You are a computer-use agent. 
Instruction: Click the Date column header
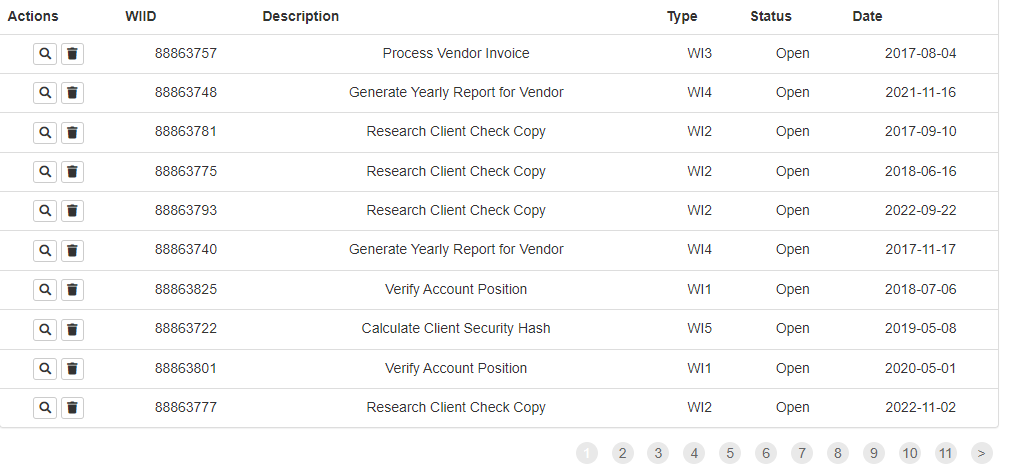pos(867,17)
